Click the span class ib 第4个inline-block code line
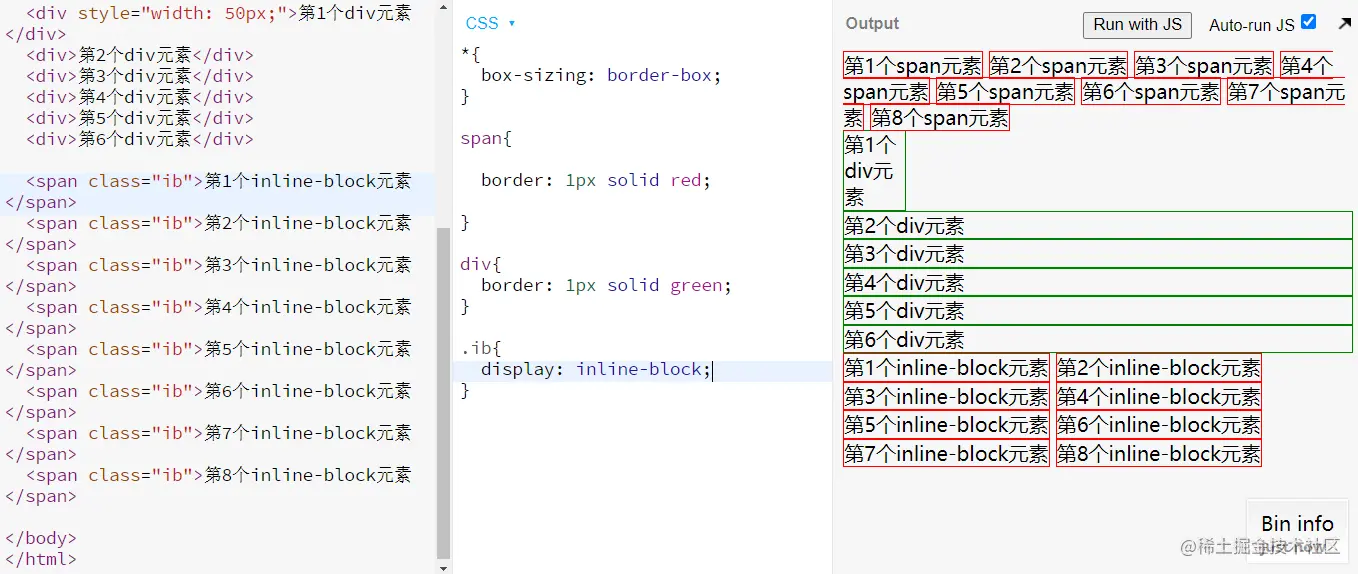This screenshot has height=574, width=1358. tap(218, 307)
